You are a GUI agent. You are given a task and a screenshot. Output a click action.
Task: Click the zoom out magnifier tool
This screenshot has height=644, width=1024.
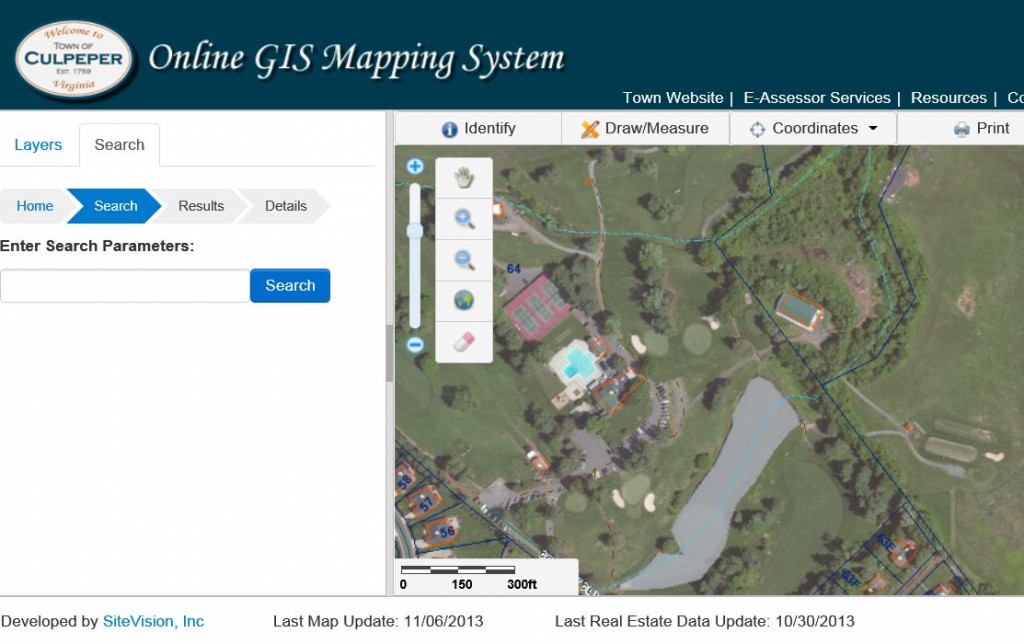coord(464,260)
